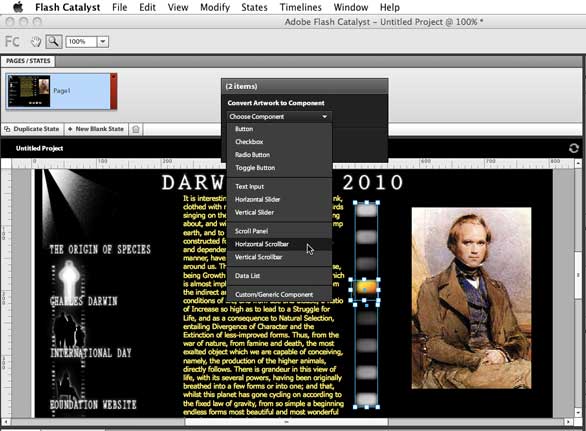This screenshot has height=431, width=586.
Task: Choose Text Input from the component list
Action: pos(279,187)
